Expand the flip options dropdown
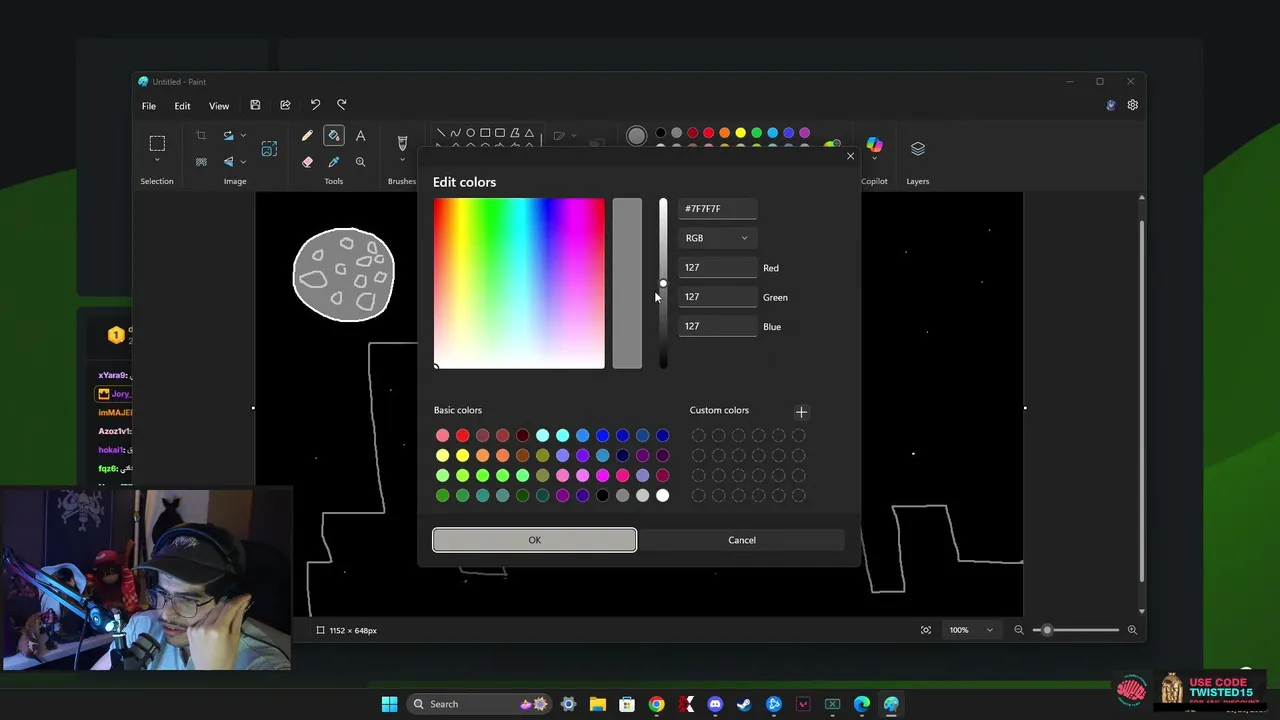The image size is (1280, 720). [x=243, y=162]
